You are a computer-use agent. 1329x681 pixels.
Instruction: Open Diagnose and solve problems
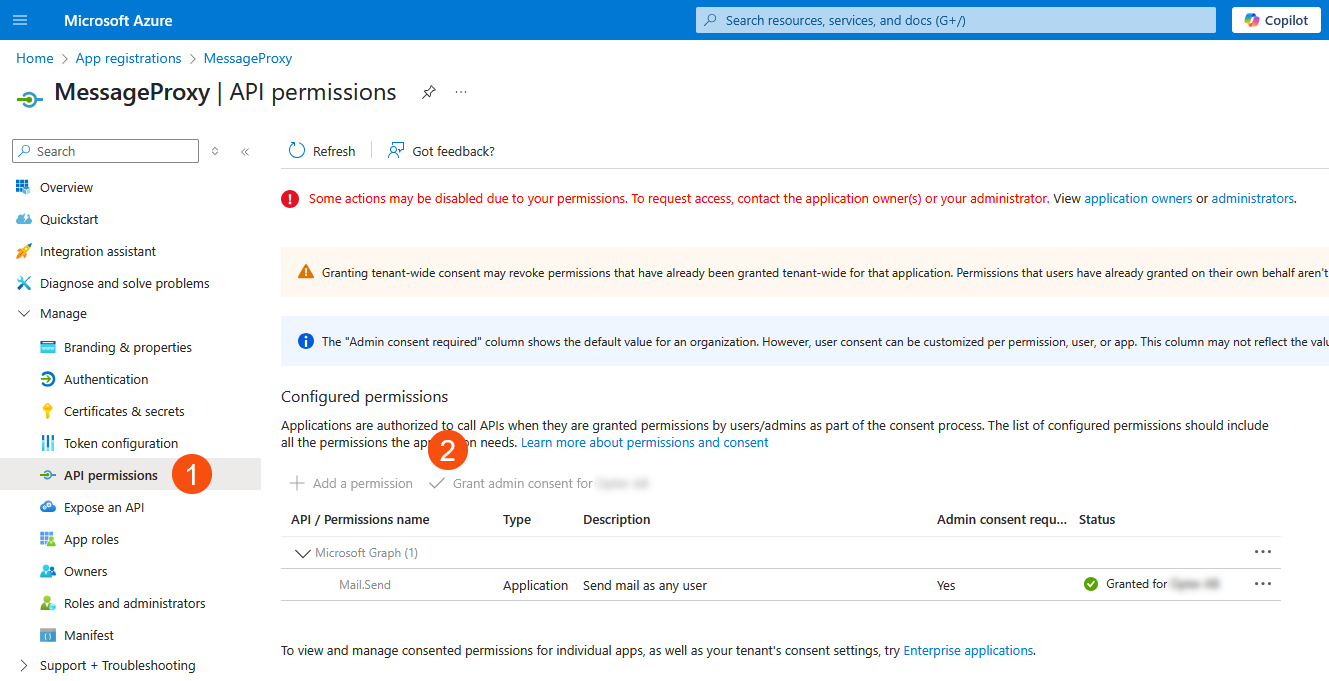125,283
